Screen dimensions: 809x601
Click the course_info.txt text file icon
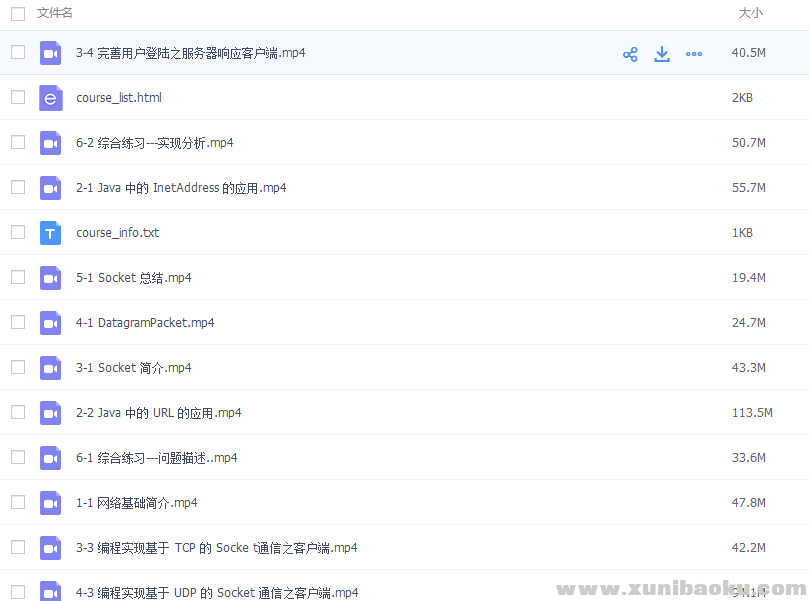50,233
